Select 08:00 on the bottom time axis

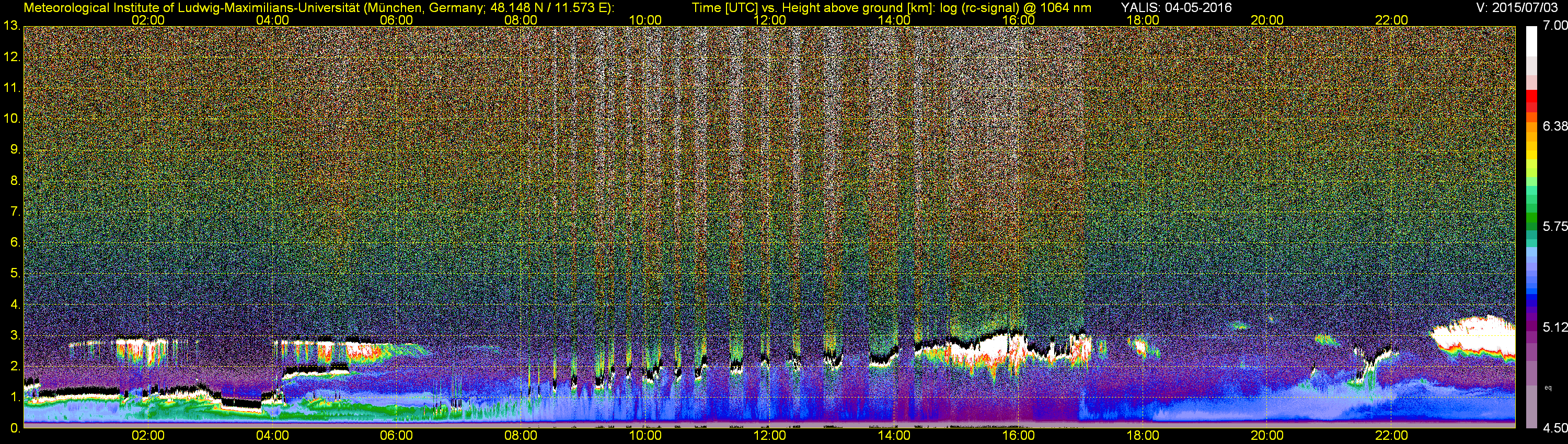[521, 436]
